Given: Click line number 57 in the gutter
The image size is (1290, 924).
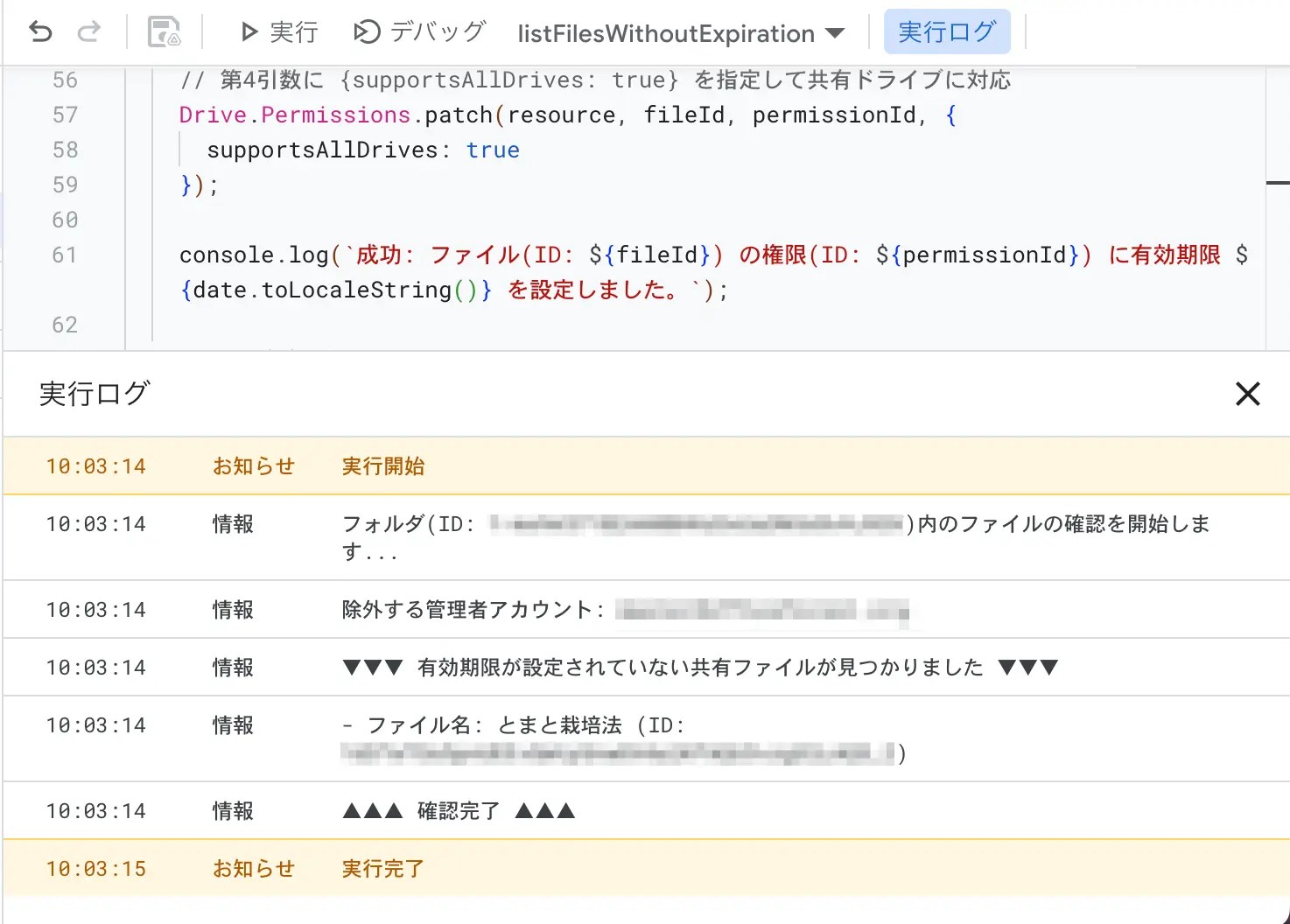Looking at the screenshot, I should pos(65,115).
